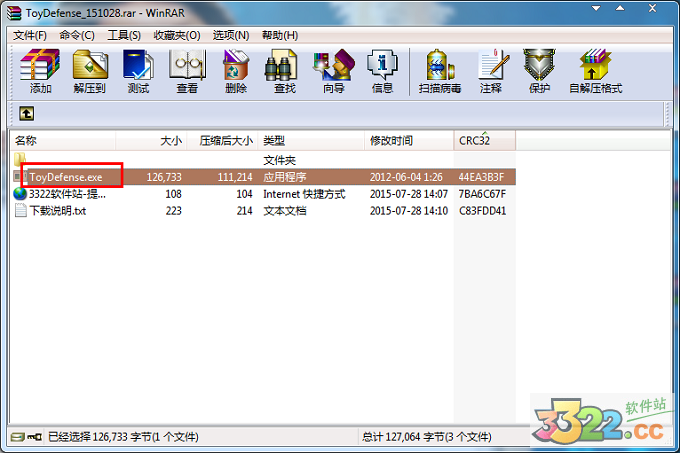Open the 选项(N) menu
The height and width of the screenshot is (453, 680).
pos(231,35)
